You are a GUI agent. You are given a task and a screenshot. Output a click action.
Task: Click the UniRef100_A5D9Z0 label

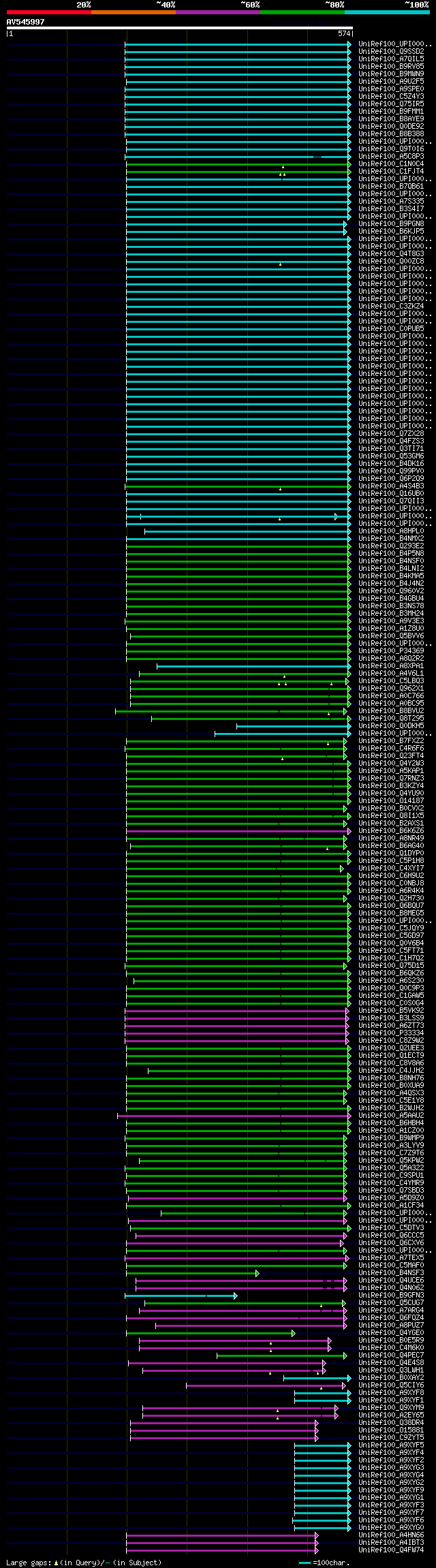pos(391,1197)
